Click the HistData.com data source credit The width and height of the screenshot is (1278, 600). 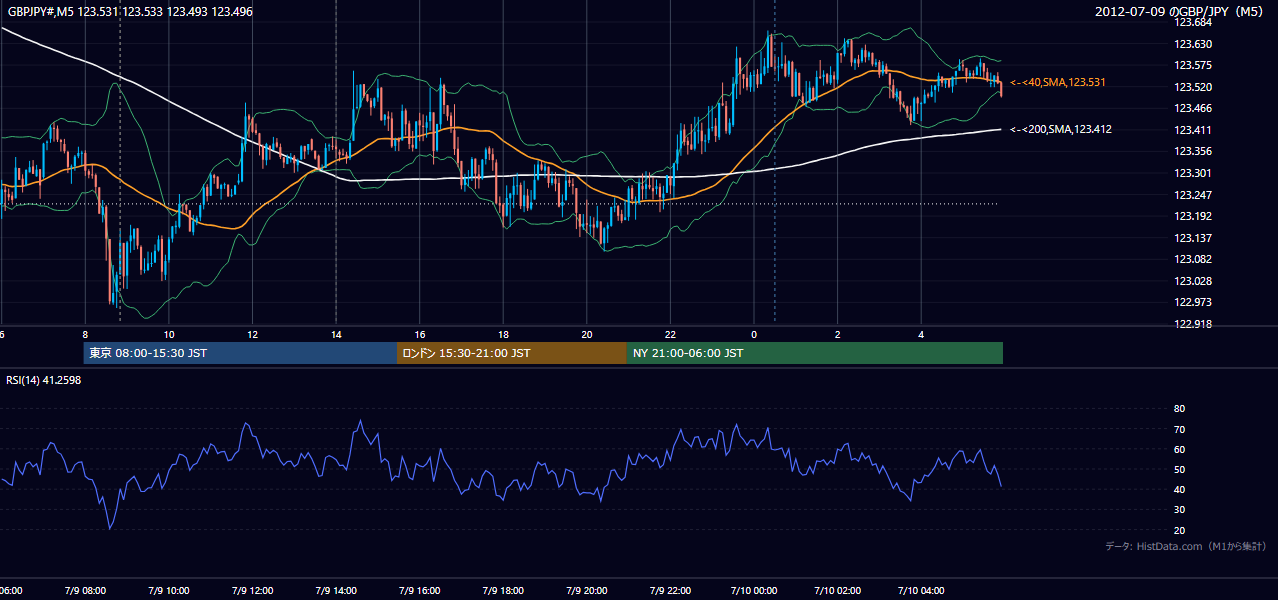(1186, 546)
